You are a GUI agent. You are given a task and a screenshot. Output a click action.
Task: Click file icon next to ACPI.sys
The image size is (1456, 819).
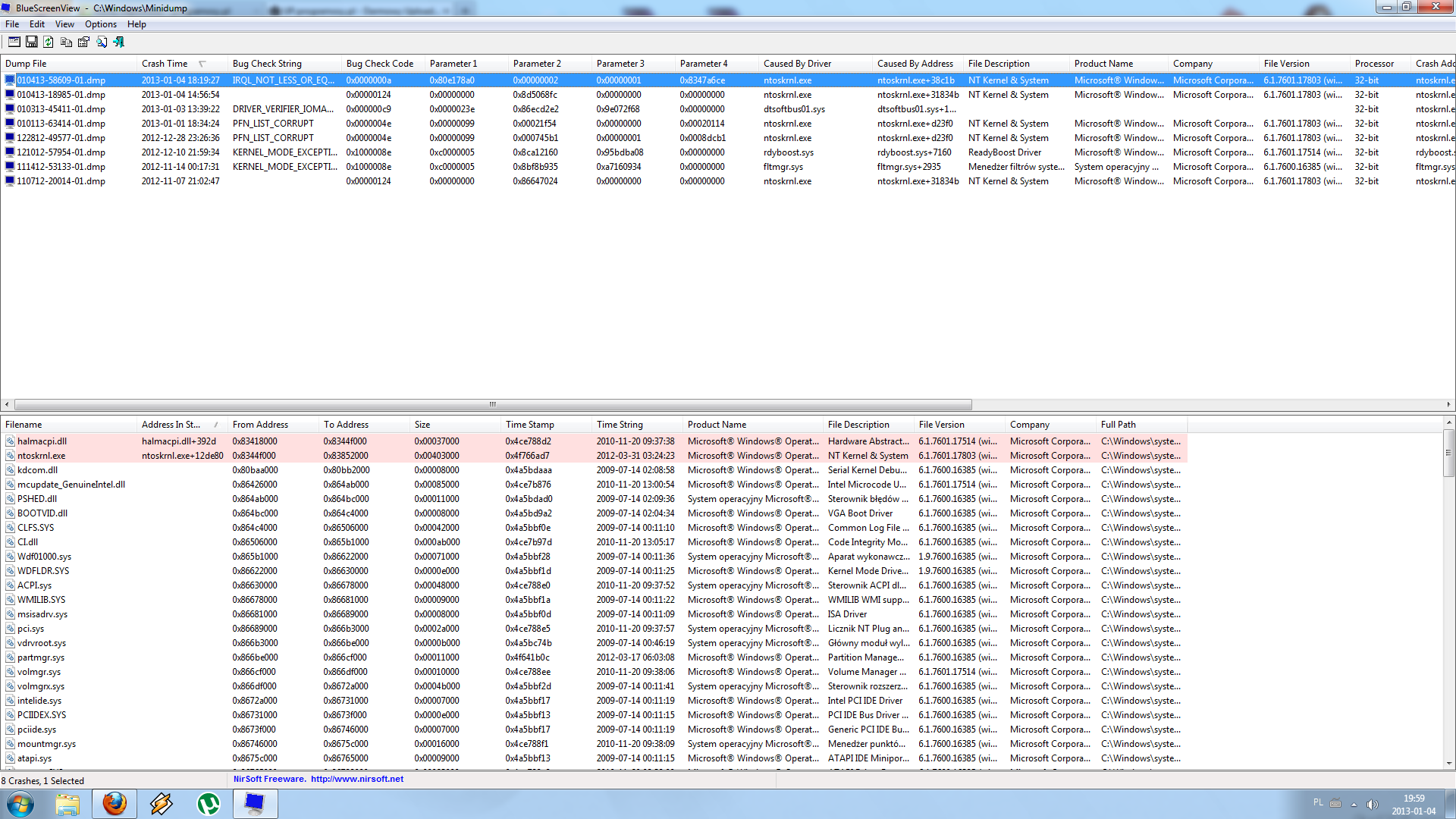point(11,585)
